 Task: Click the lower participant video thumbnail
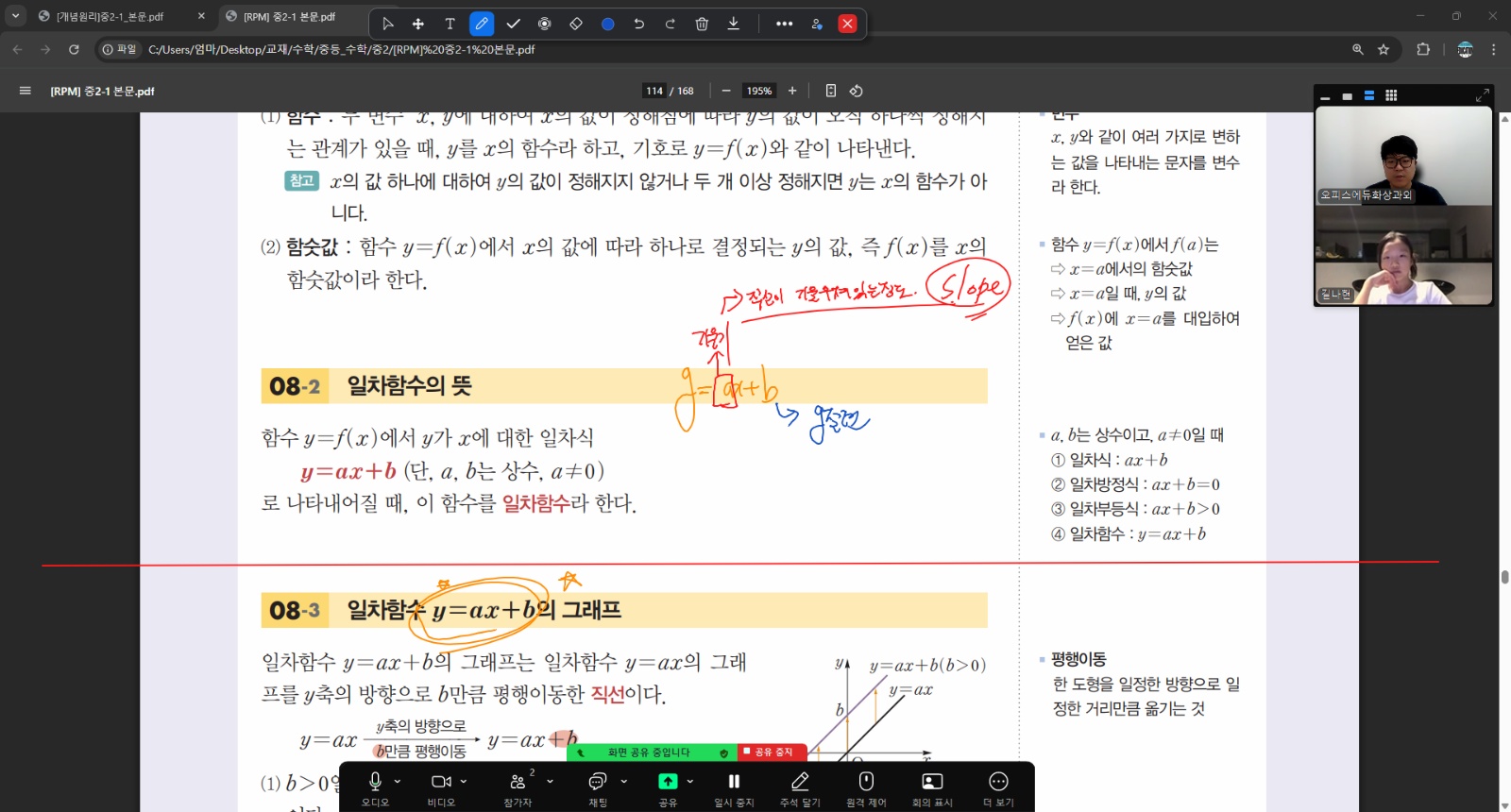(1403, 255)
